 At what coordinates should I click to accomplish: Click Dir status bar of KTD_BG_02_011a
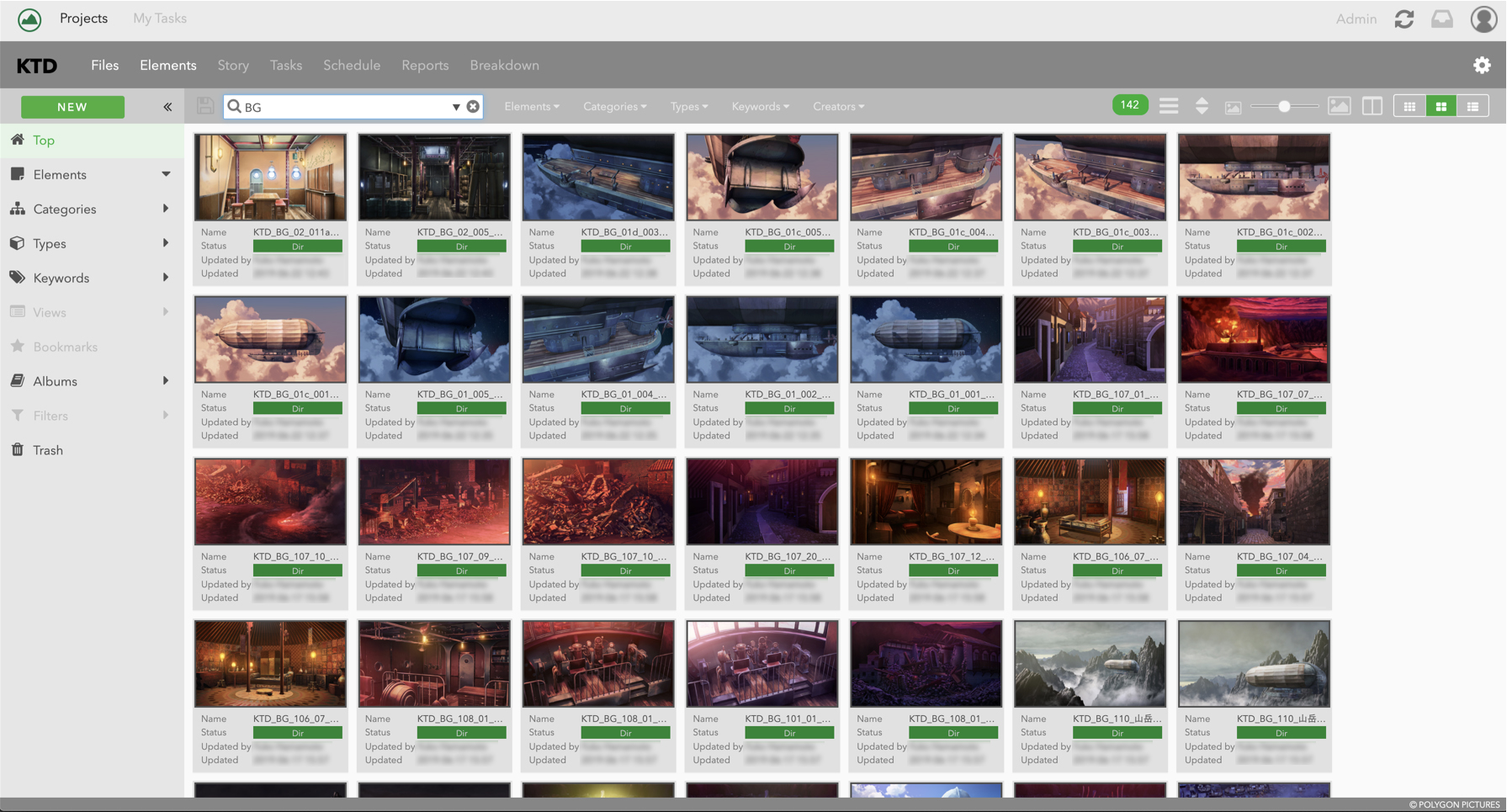coord(298,247)
